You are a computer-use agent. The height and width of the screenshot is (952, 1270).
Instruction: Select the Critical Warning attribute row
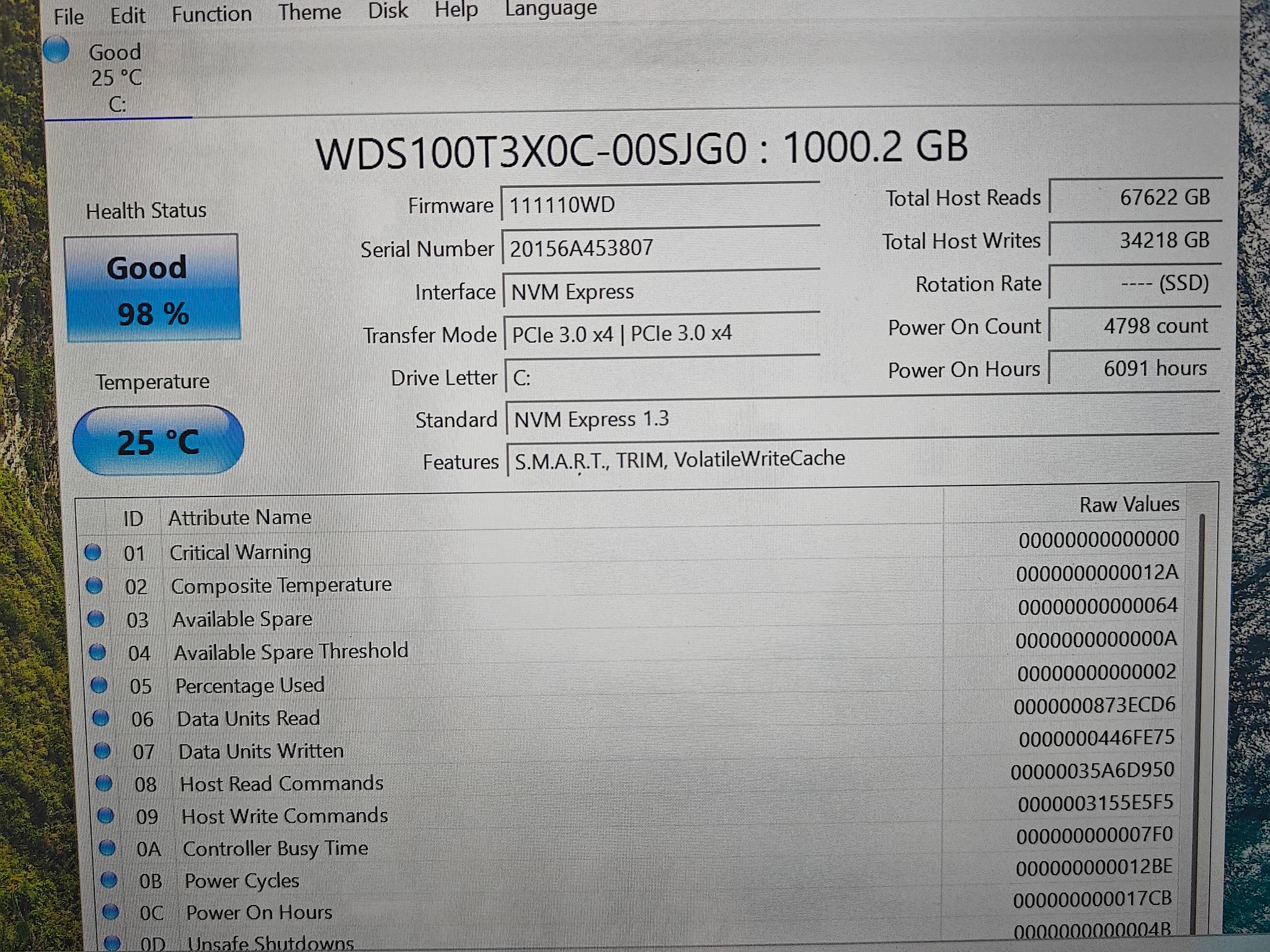click(x=633, y=545)
